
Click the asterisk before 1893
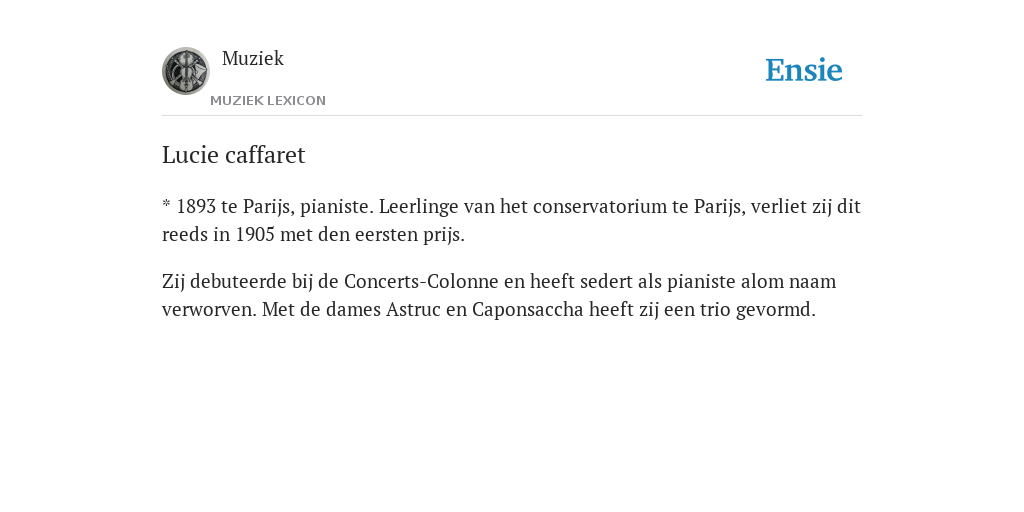(167, 204)
